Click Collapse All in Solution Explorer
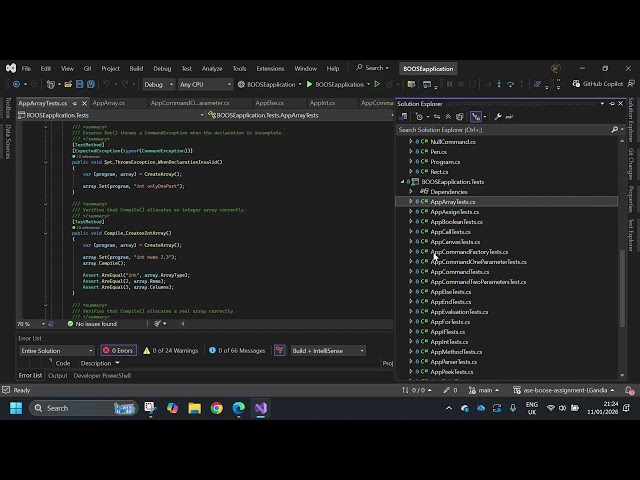Viewport: 640px width, 480px height. pyautogui.click(x=448, y=117)
